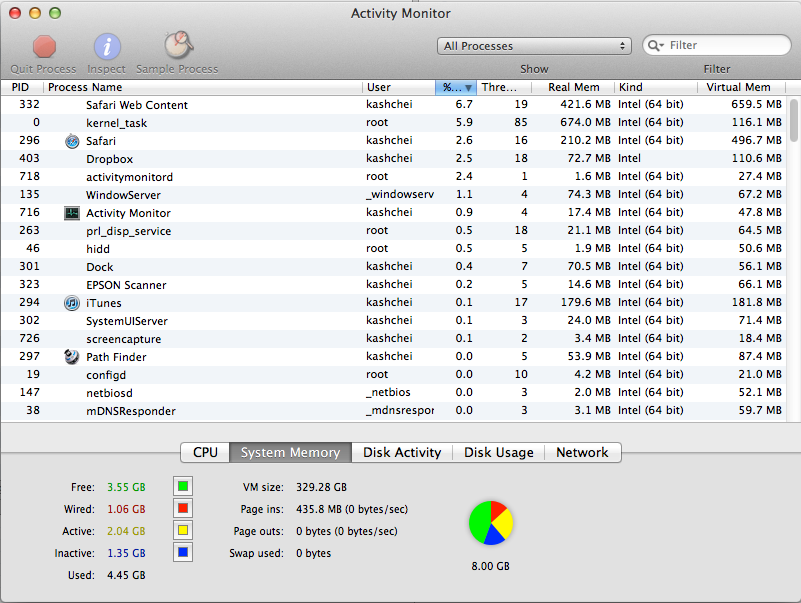Click the _windowserv user cell
Screen dimensions: 801x603
400,194
